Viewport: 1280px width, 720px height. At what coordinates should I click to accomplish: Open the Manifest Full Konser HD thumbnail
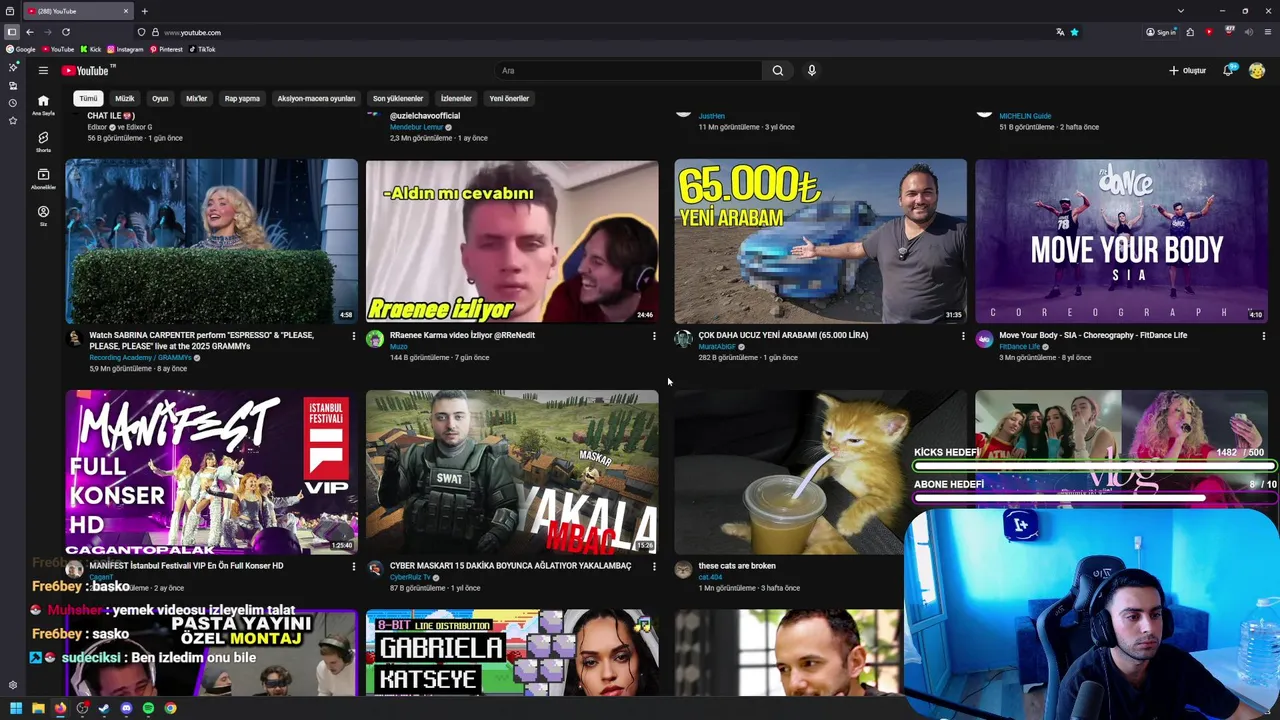[x=211, y=471]
